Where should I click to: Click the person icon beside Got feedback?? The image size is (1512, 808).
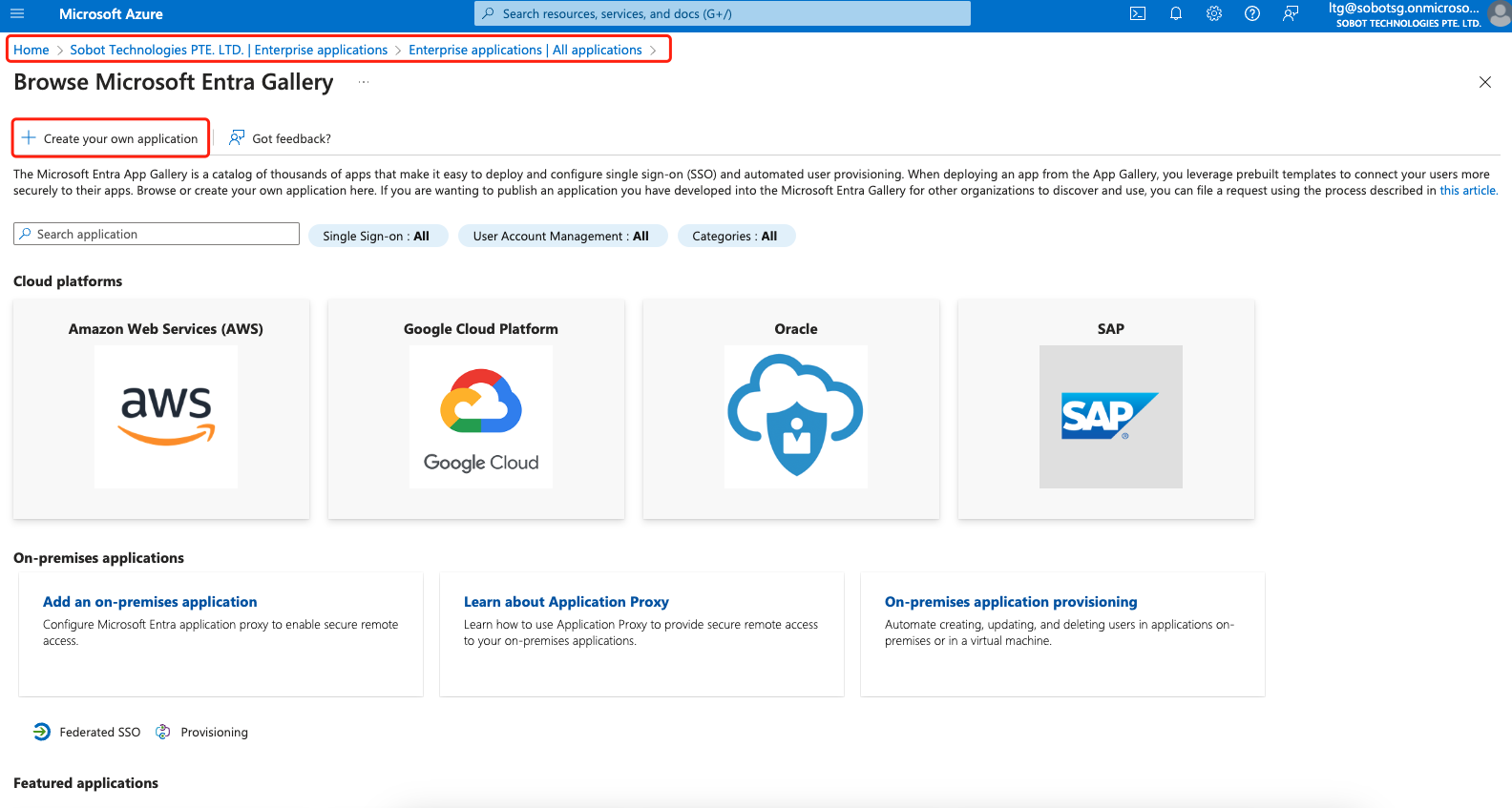click(x=237, y=138)
